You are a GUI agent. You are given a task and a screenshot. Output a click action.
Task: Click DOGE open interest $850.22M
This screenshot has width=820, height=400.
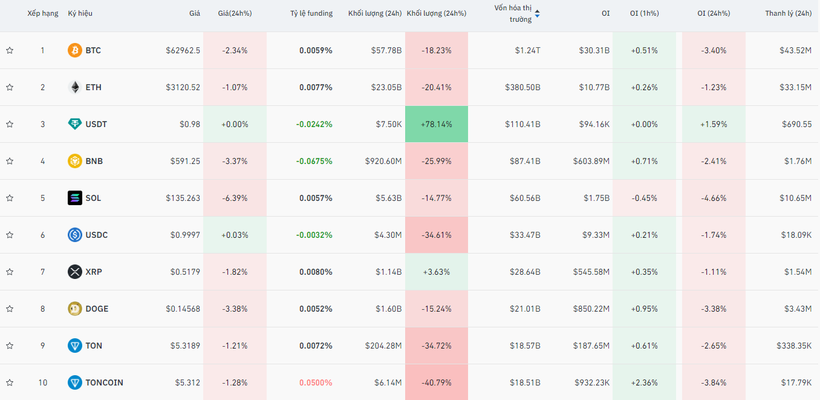point(591,309)
